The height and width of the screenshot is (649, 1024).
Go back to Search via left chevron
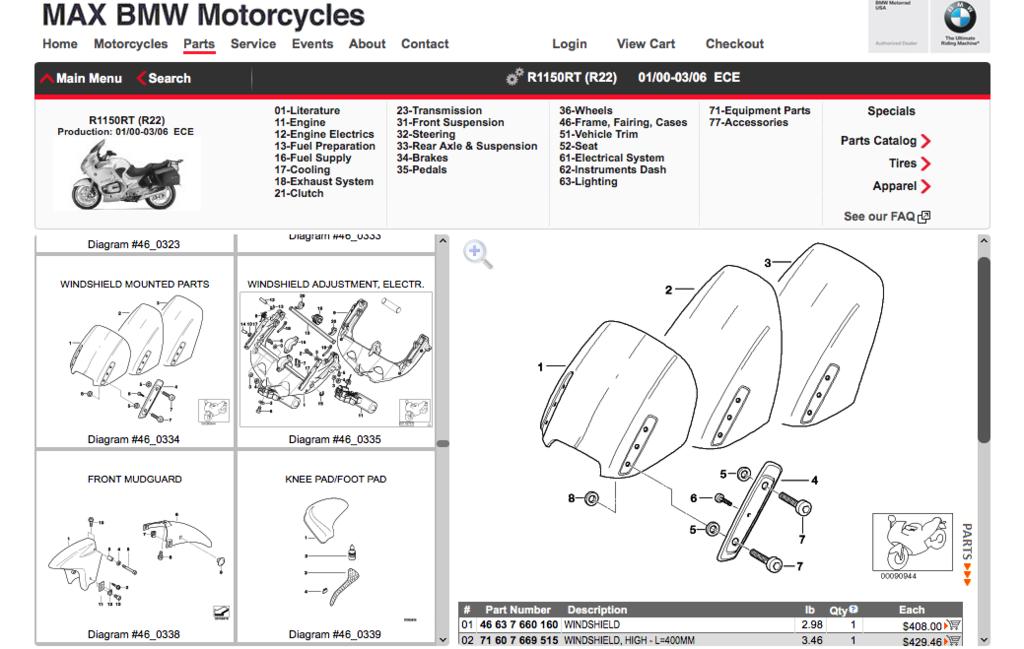[x=142, y=78]
